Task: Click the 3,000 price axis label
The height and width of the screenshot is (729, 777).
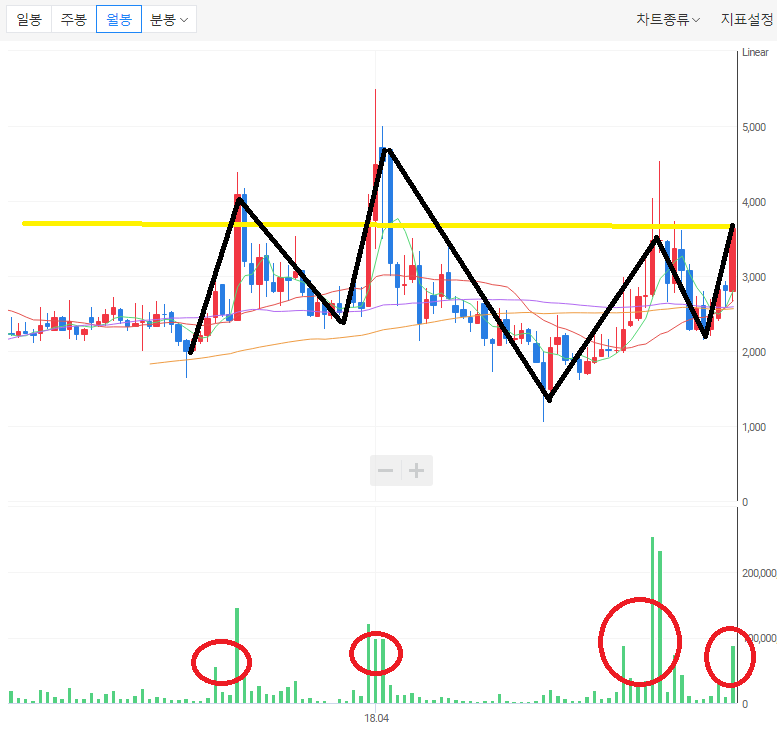Action: [x=754, y=277]
